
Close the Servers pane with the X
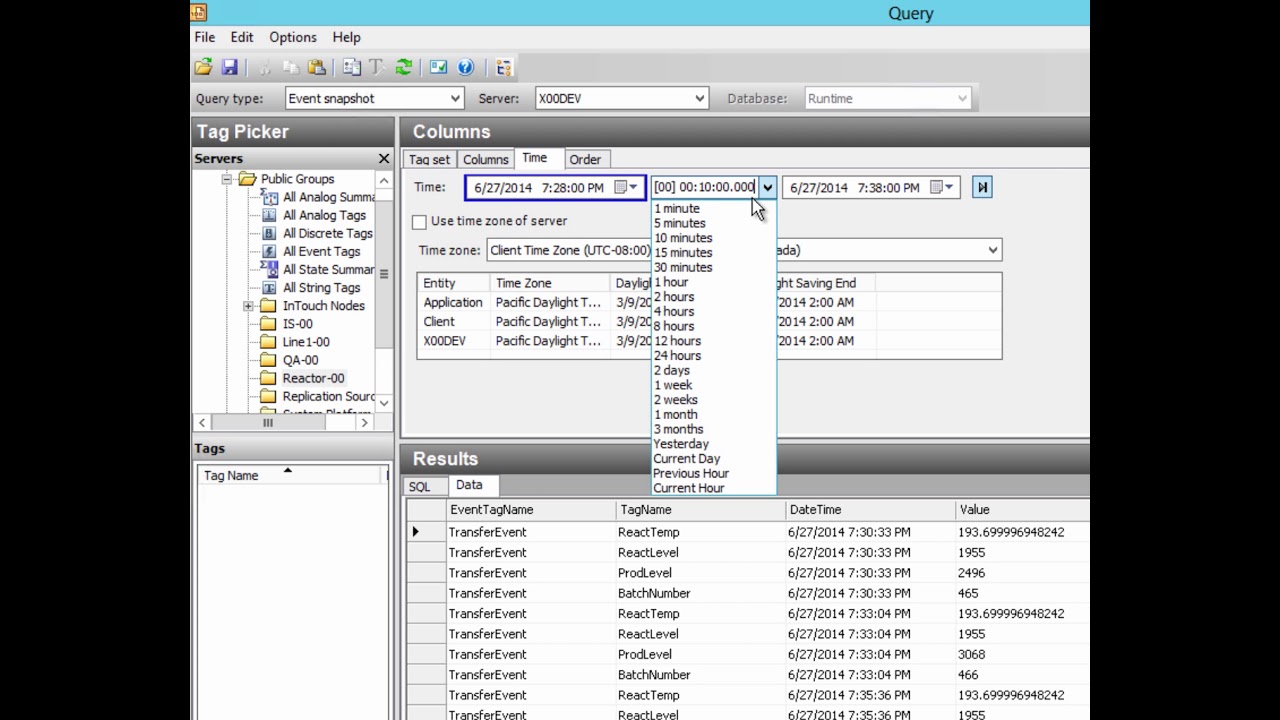click(384, 158)
